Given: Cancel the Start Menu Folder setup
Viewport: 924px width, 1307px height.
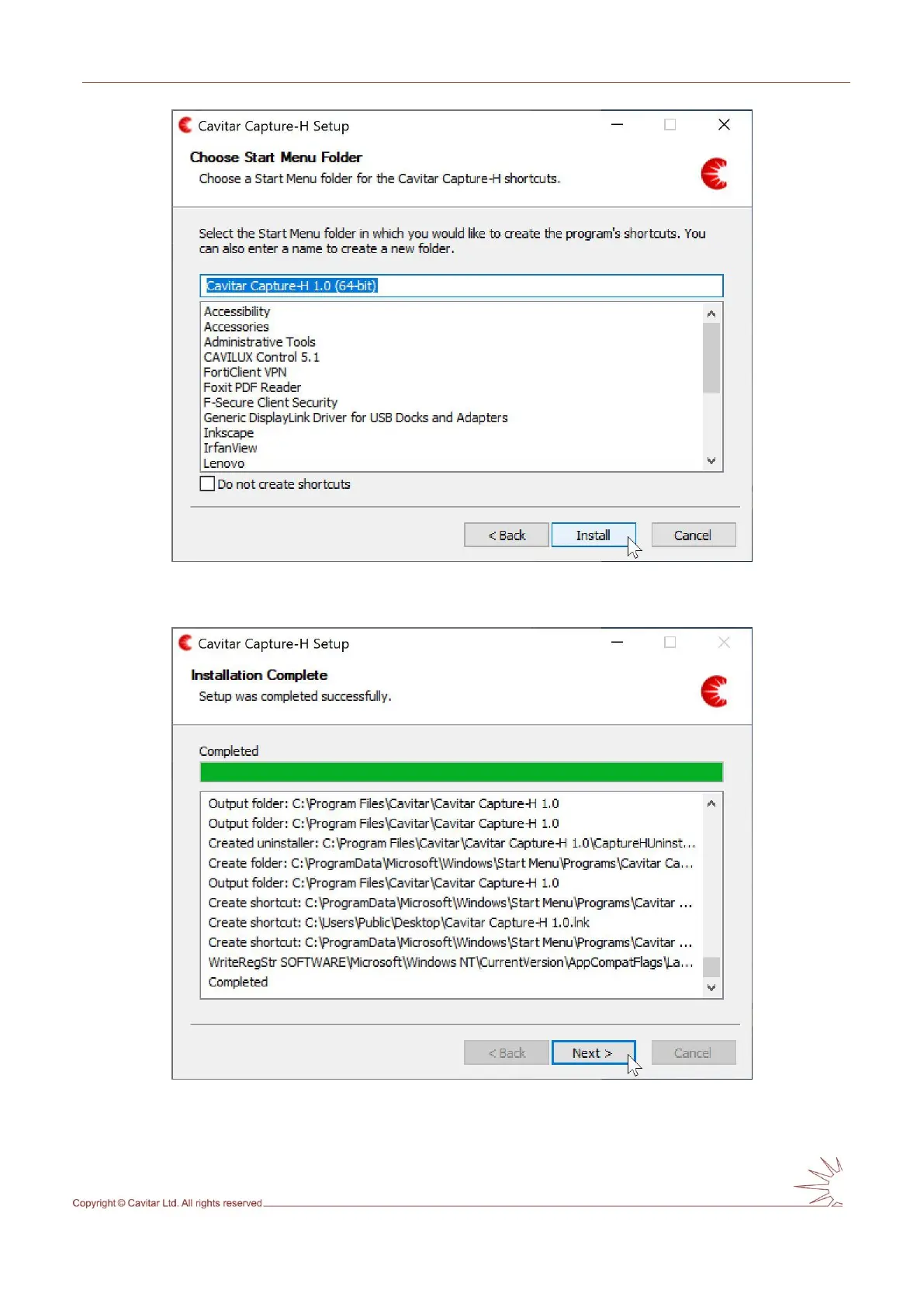Looking at the screenshot, I should [x=693, y=535].
